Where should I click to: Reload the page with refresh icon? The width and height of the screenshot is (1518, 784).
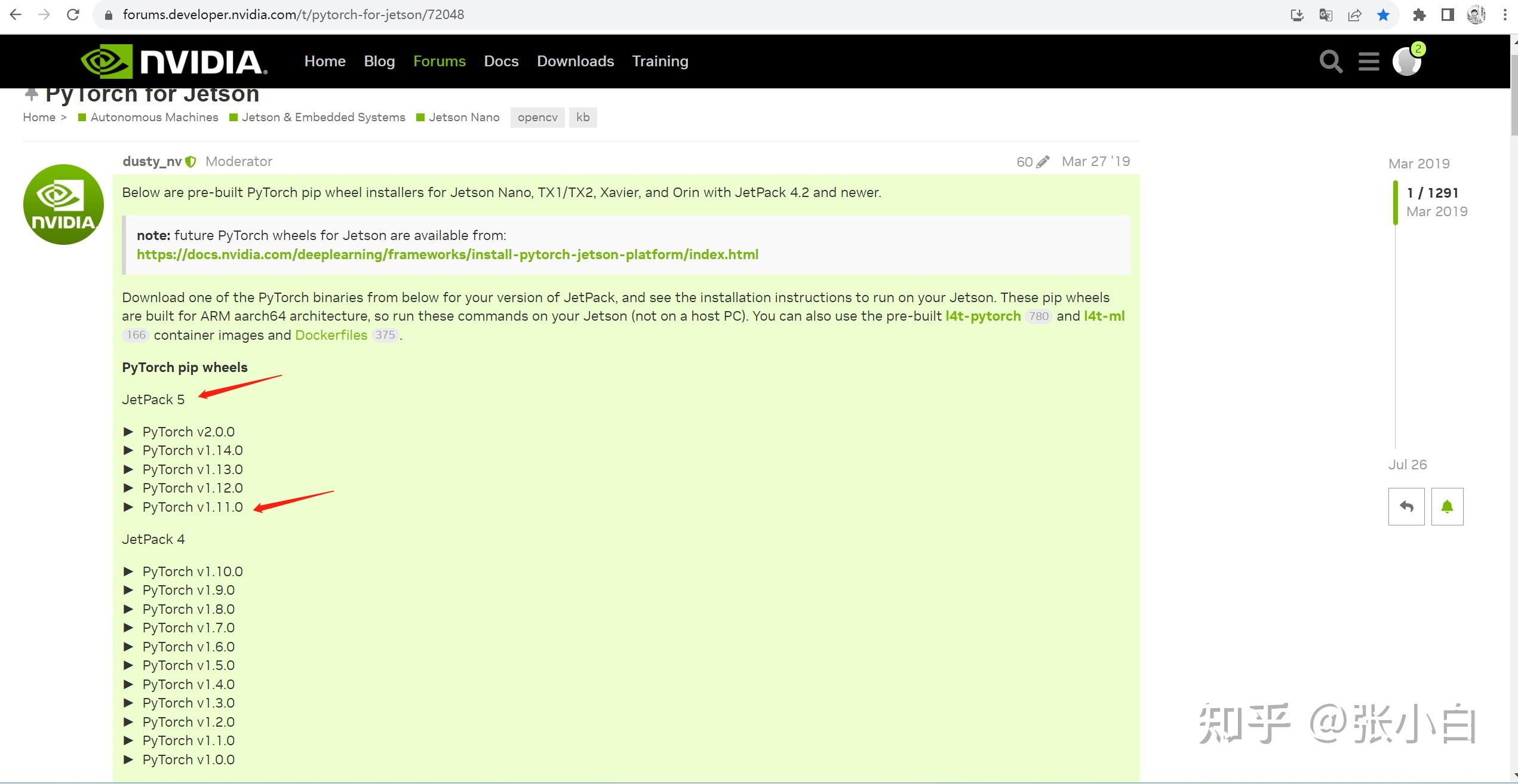[73, 14]
